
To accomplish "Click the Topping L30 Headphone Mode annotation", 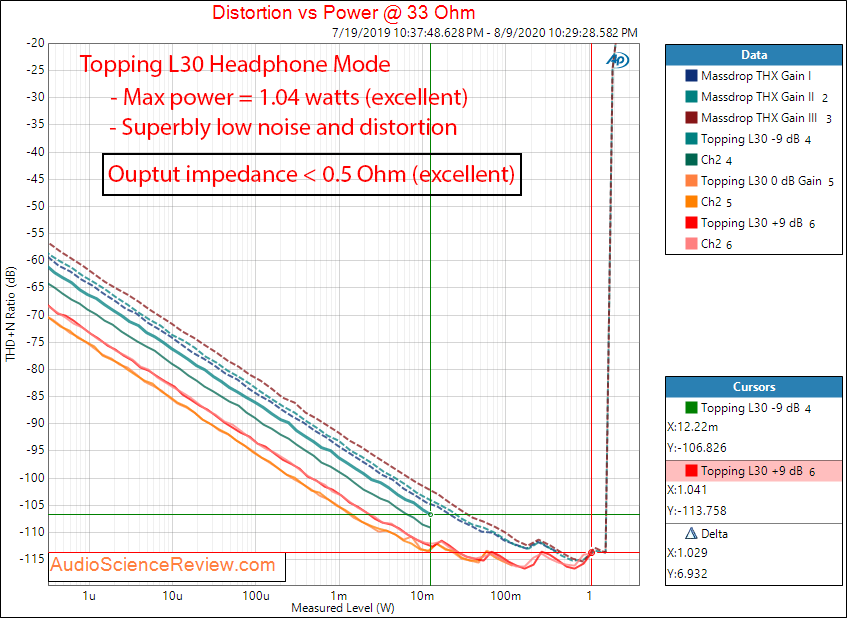I will [x=235, y=64].
